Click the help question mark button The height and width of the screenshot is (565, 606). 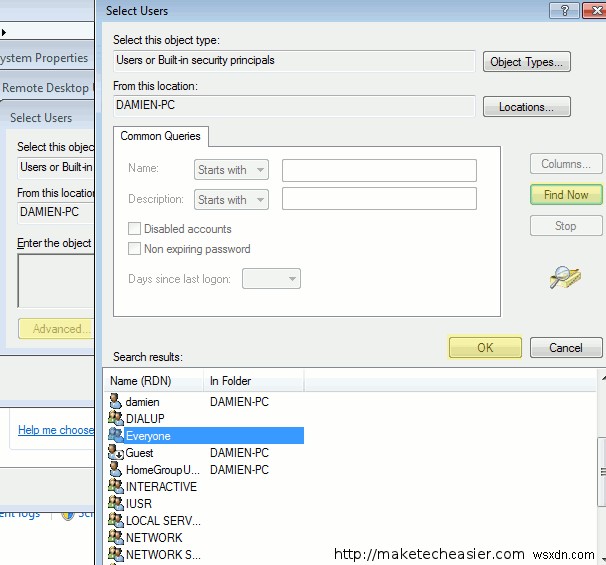(x=564, y=10)
